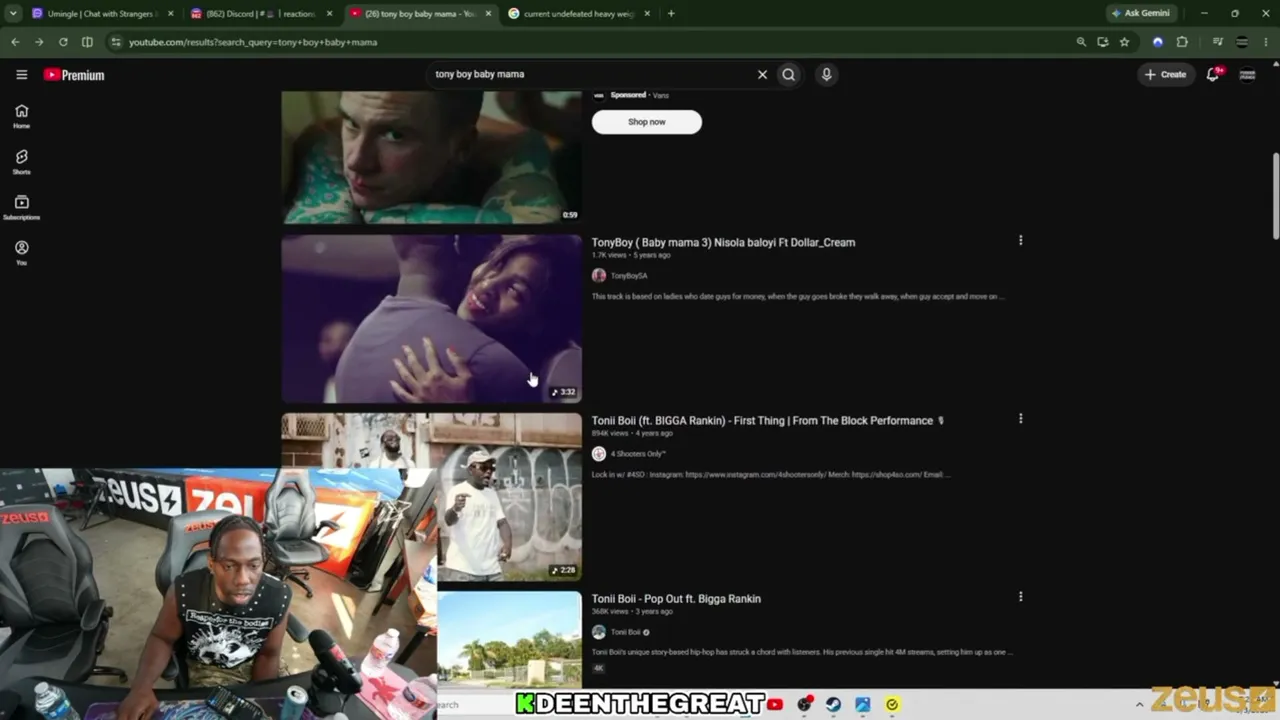This screenshot has width=1280, height=720.
Task: Open the sponsored Vans ad video thumbnail
Action: coord(431,157)
